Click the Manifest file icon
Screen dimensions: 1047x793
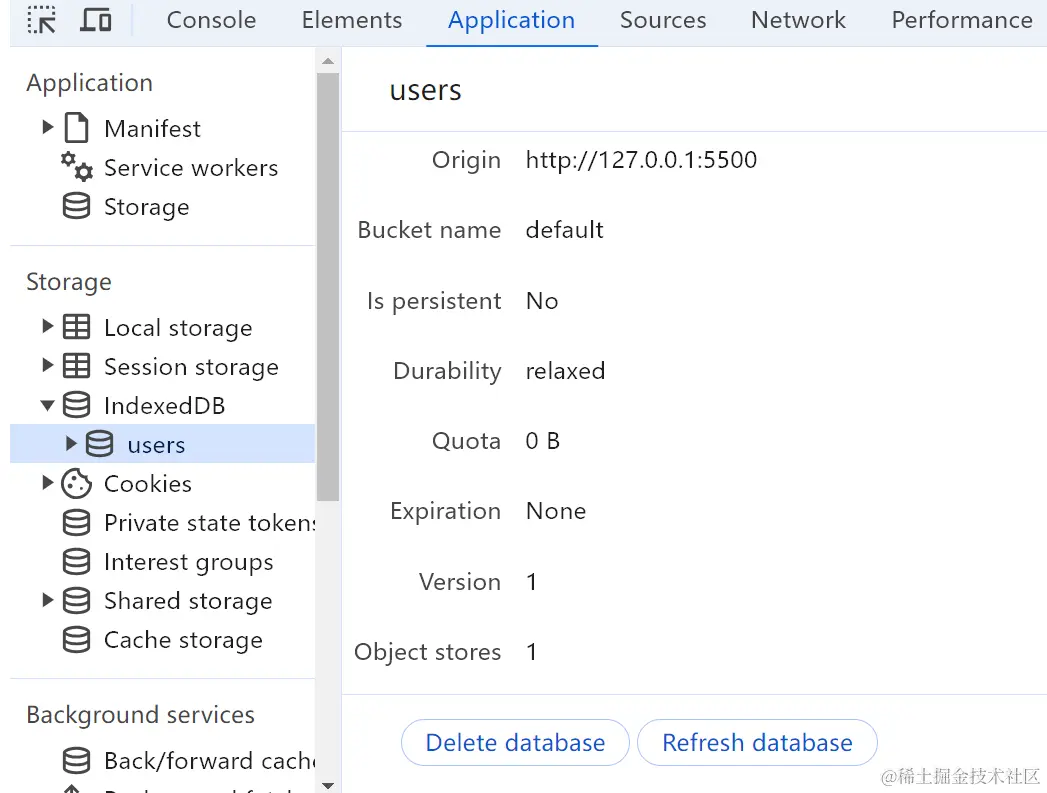pyautogui.click(x=76, y=128)
